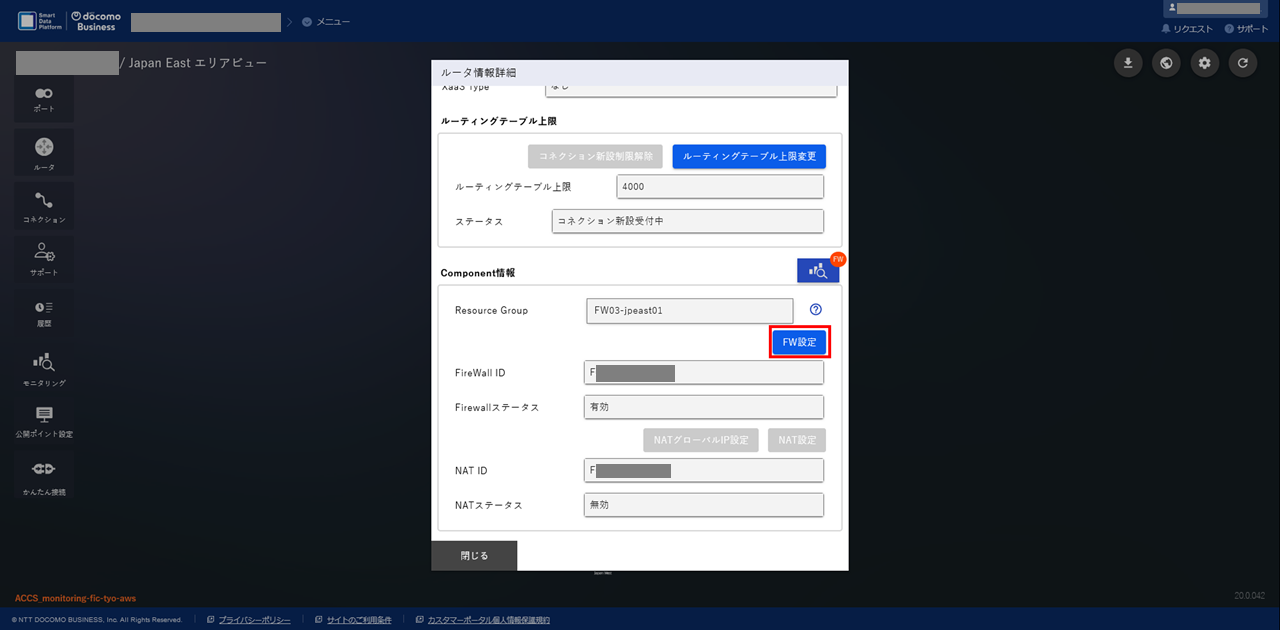Open settings gear icon
The height and width of the screenshot is (630, 1280).
[1204, 63]
